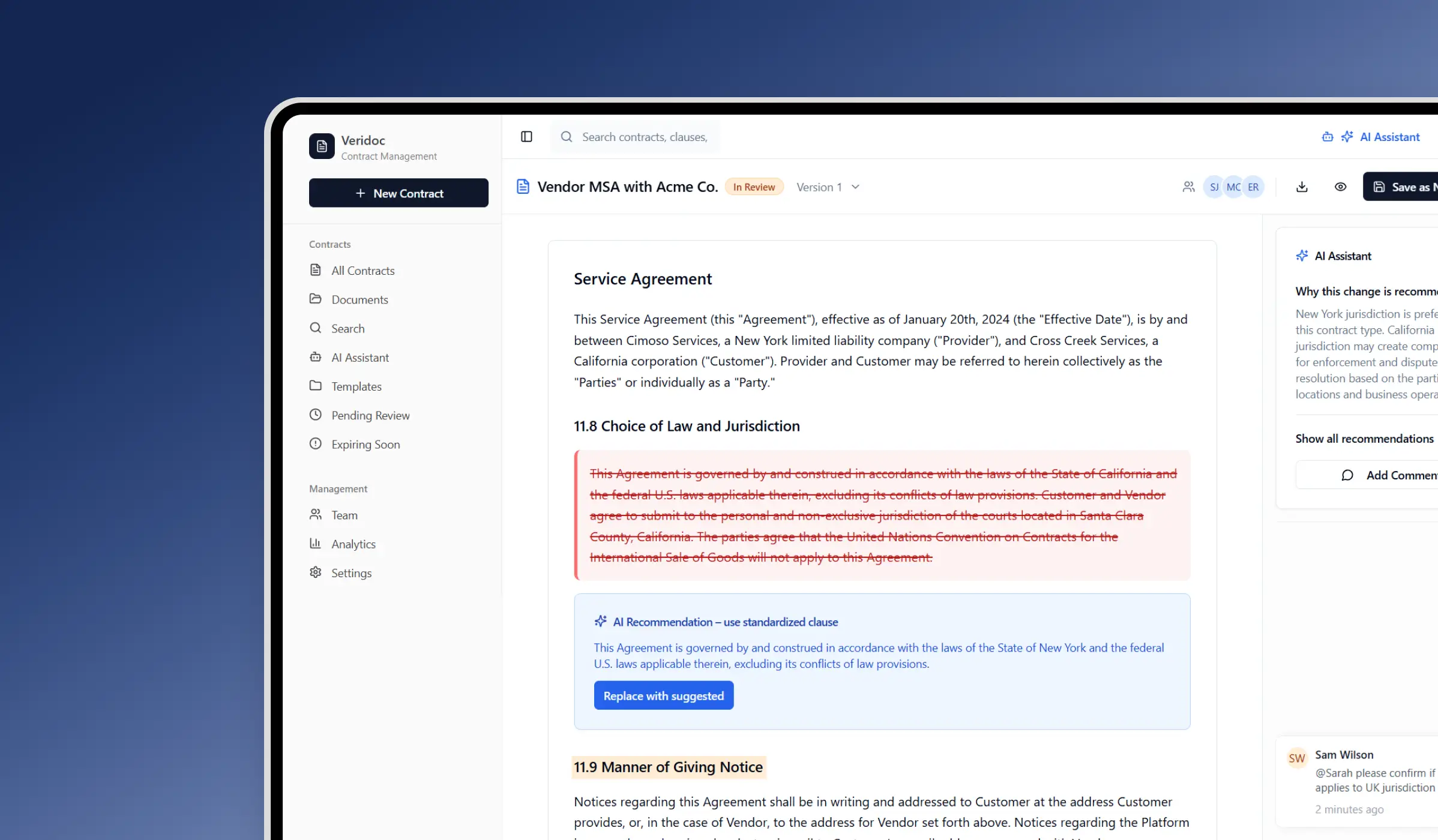Click the Settings gear icon
This screenshot has height=840, width=1438.
point(315,572)
